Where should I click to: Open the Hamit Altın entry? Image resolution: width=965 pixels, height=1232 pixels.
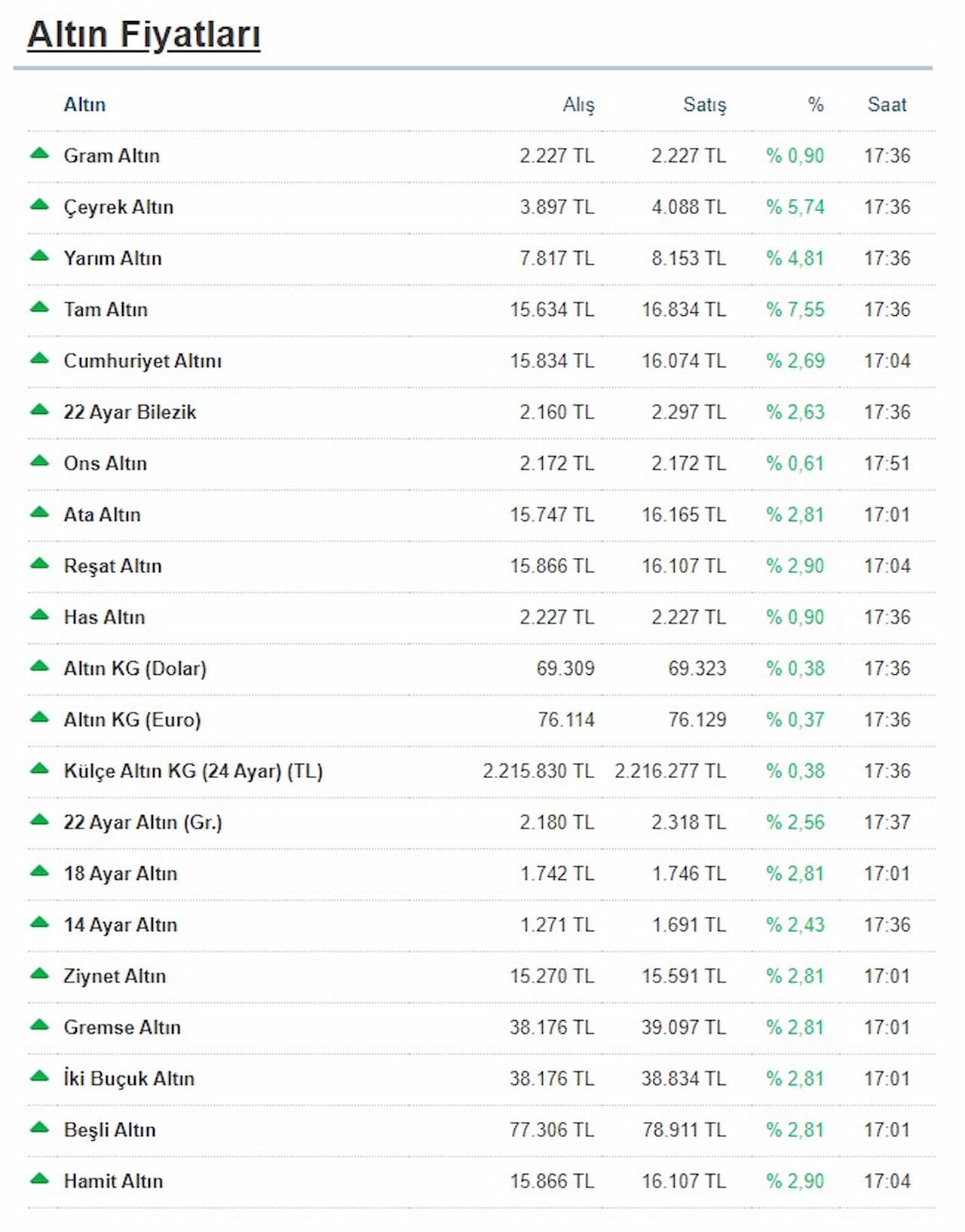(113, 1181)
